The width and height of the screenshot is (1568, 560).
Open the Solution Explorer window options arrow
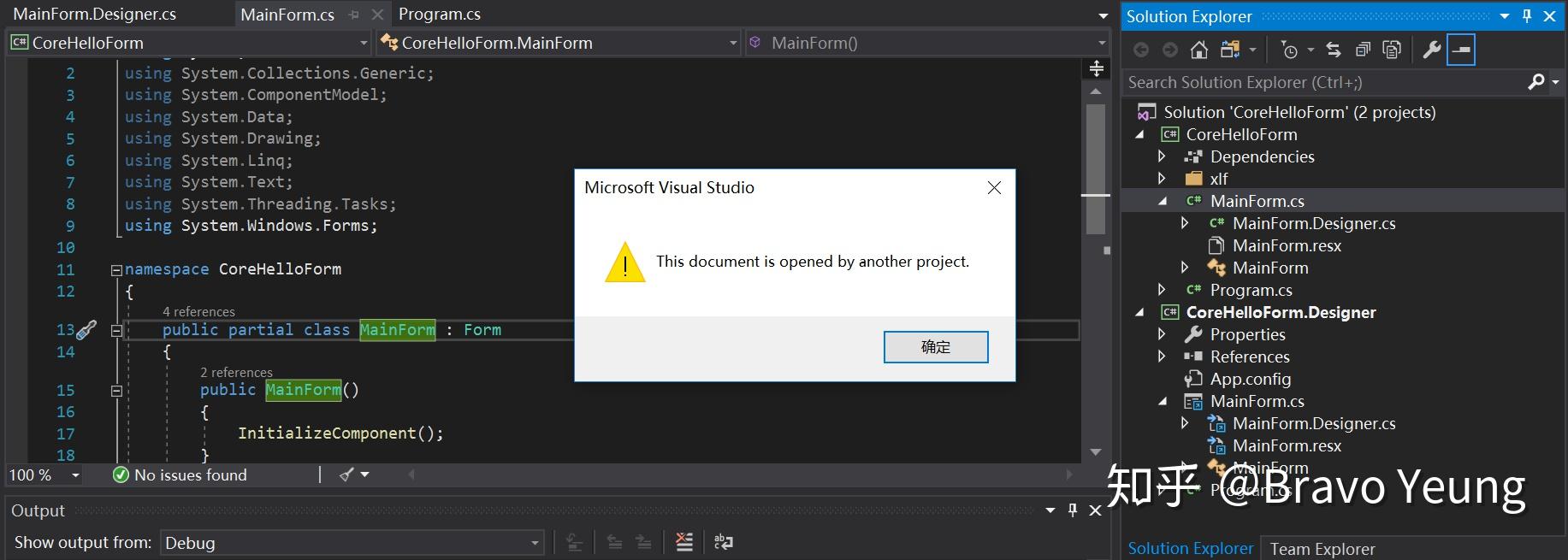1505,16
